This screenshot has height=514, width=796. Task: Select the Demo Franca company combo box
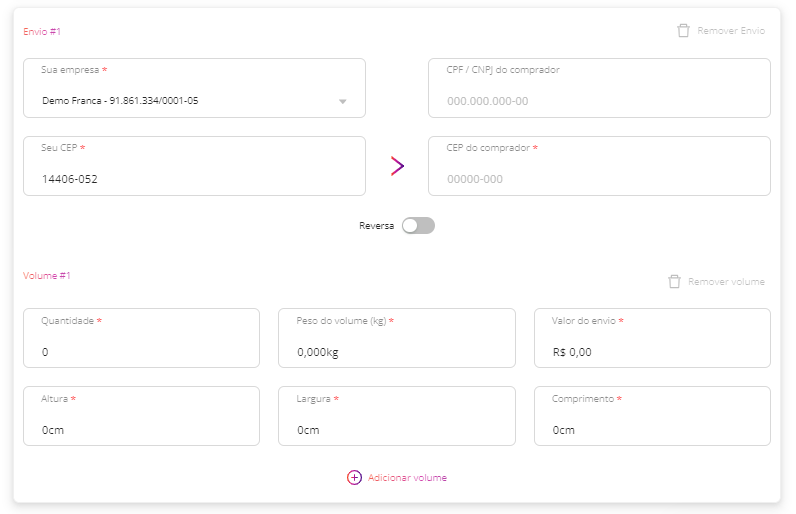tap(194, 88)
